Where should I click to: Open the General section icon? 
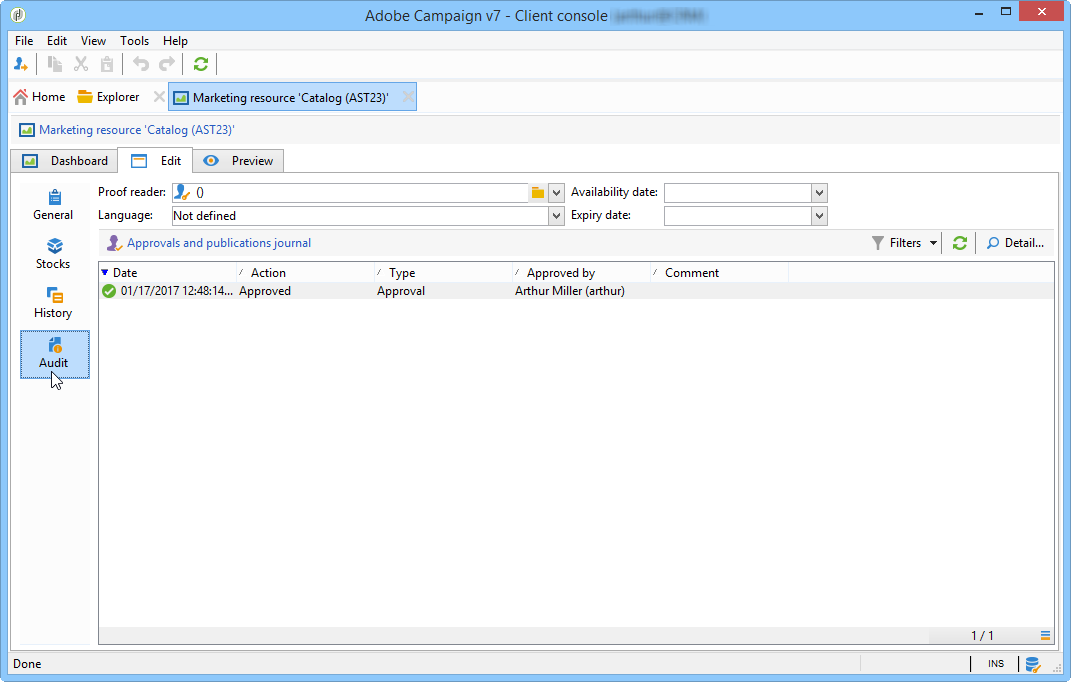pyautogui.click(x=53, y=206)
